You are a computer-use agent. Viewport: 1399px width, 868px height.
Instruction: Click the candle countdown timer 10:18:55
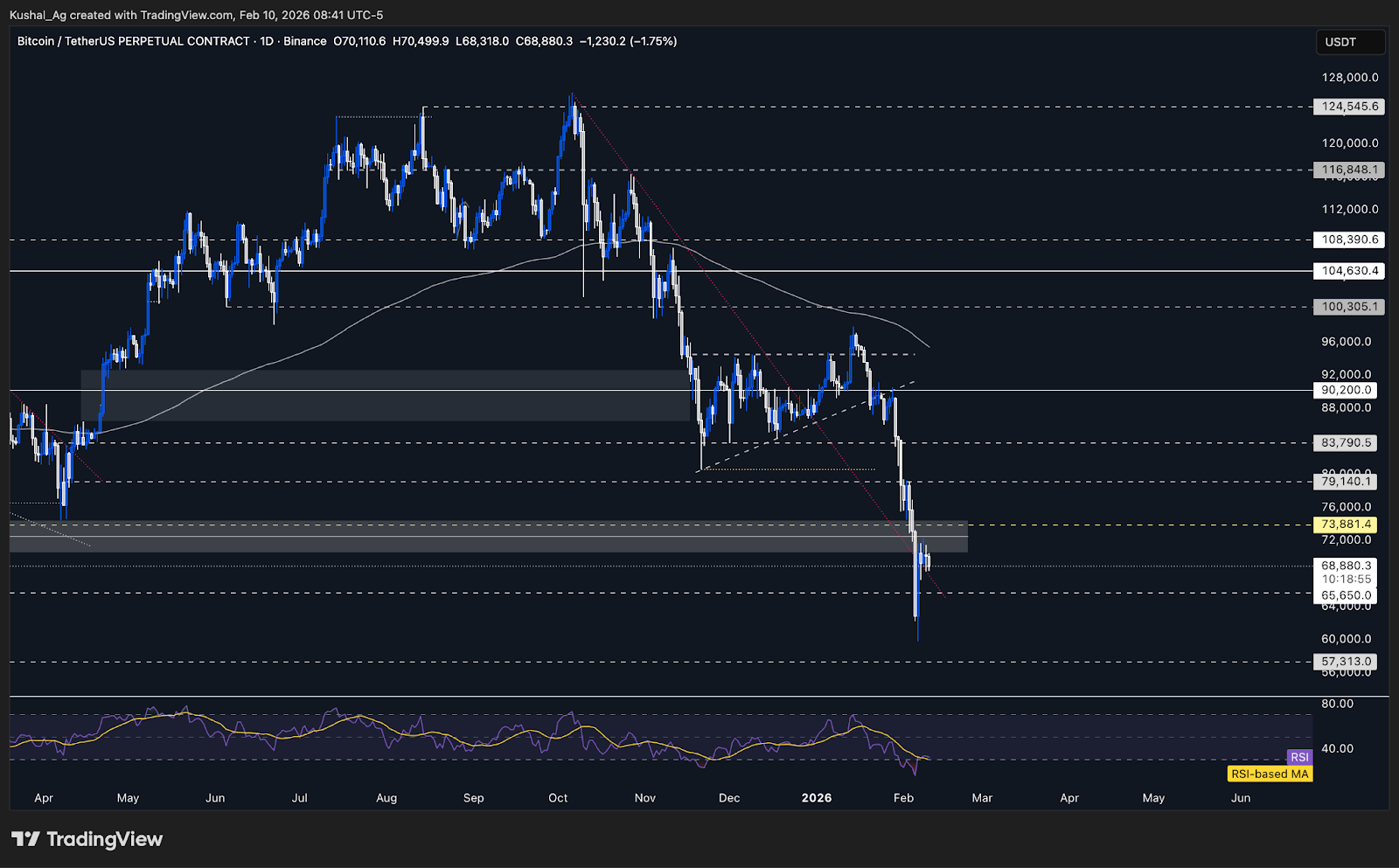point(1345,579)
